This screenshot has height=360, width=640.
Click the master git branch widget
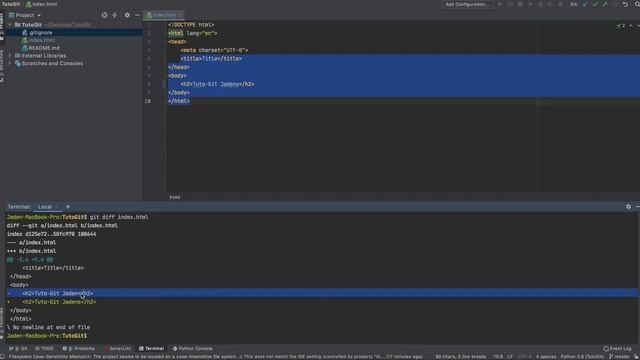(620, 357)
